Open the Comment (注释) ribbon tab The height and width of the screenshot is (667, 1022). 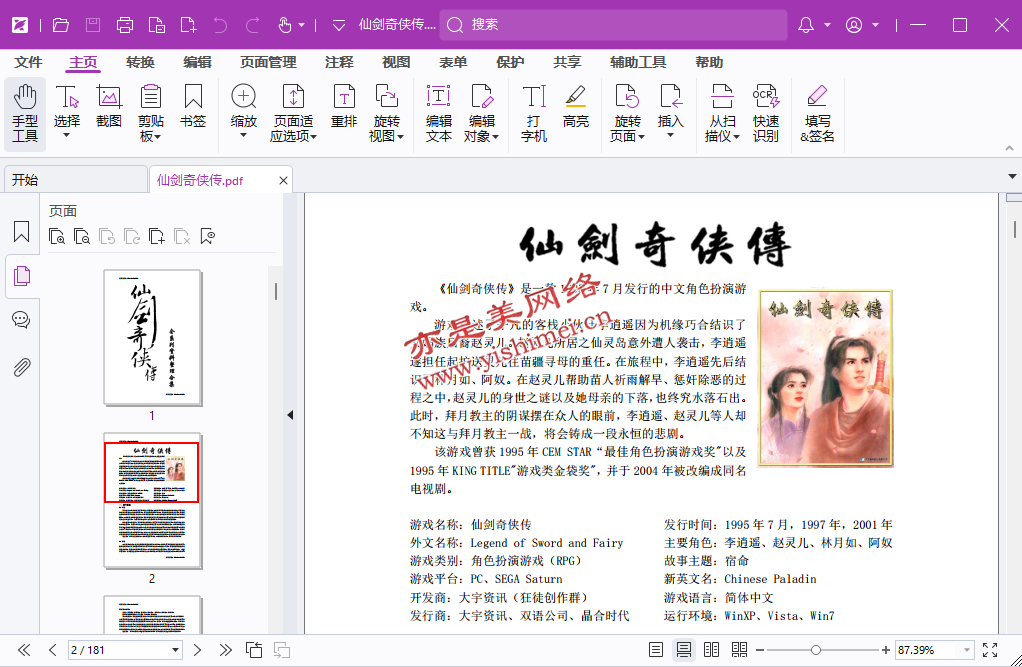[339, 62]
